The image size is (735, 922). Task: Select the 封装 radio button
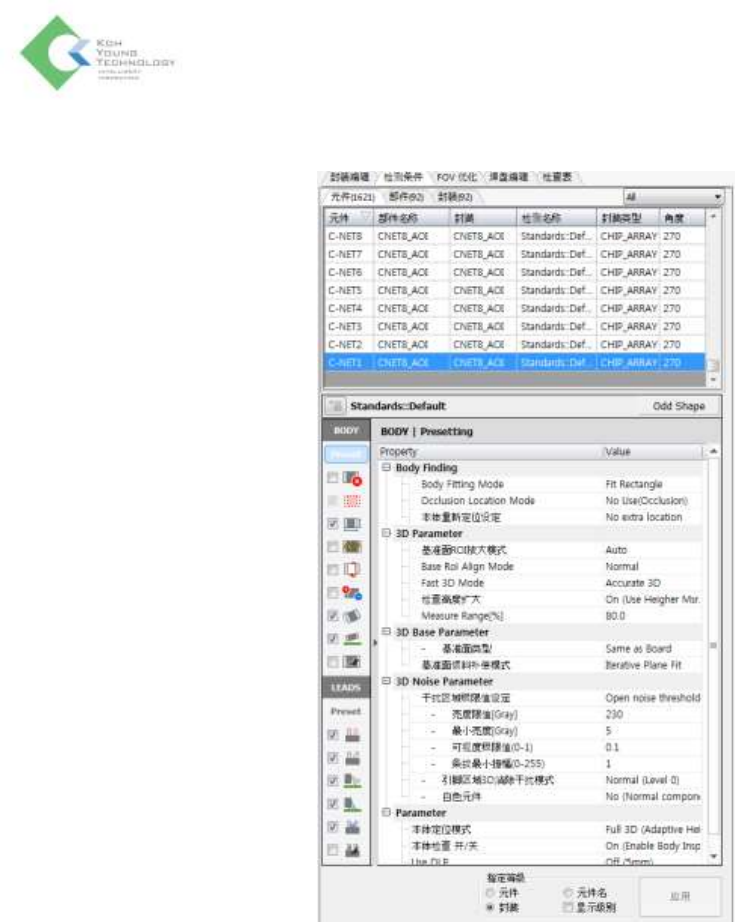[x=490, y=907]
